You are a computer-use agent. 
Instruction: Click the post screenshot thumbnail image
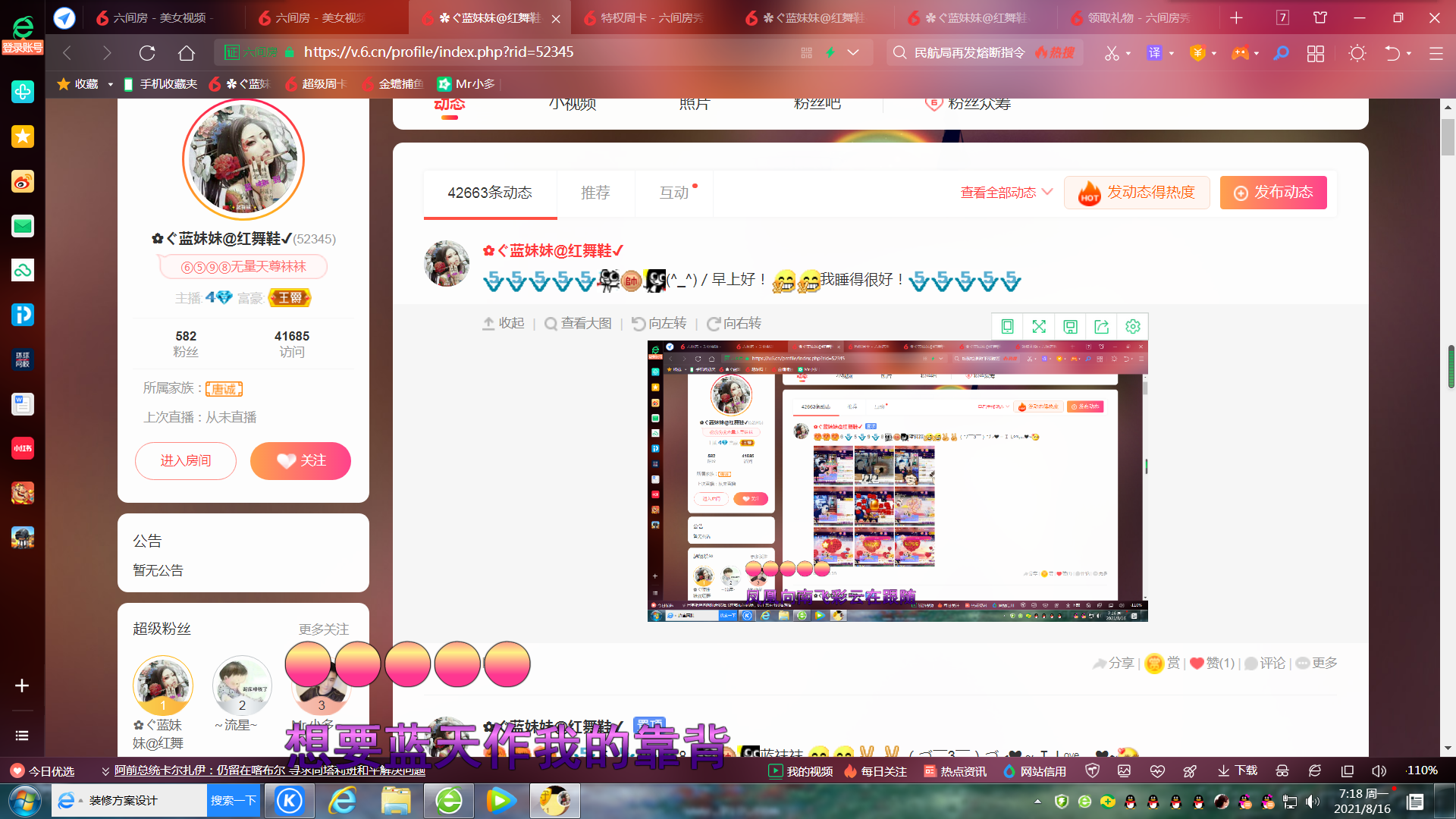[897, 481]
